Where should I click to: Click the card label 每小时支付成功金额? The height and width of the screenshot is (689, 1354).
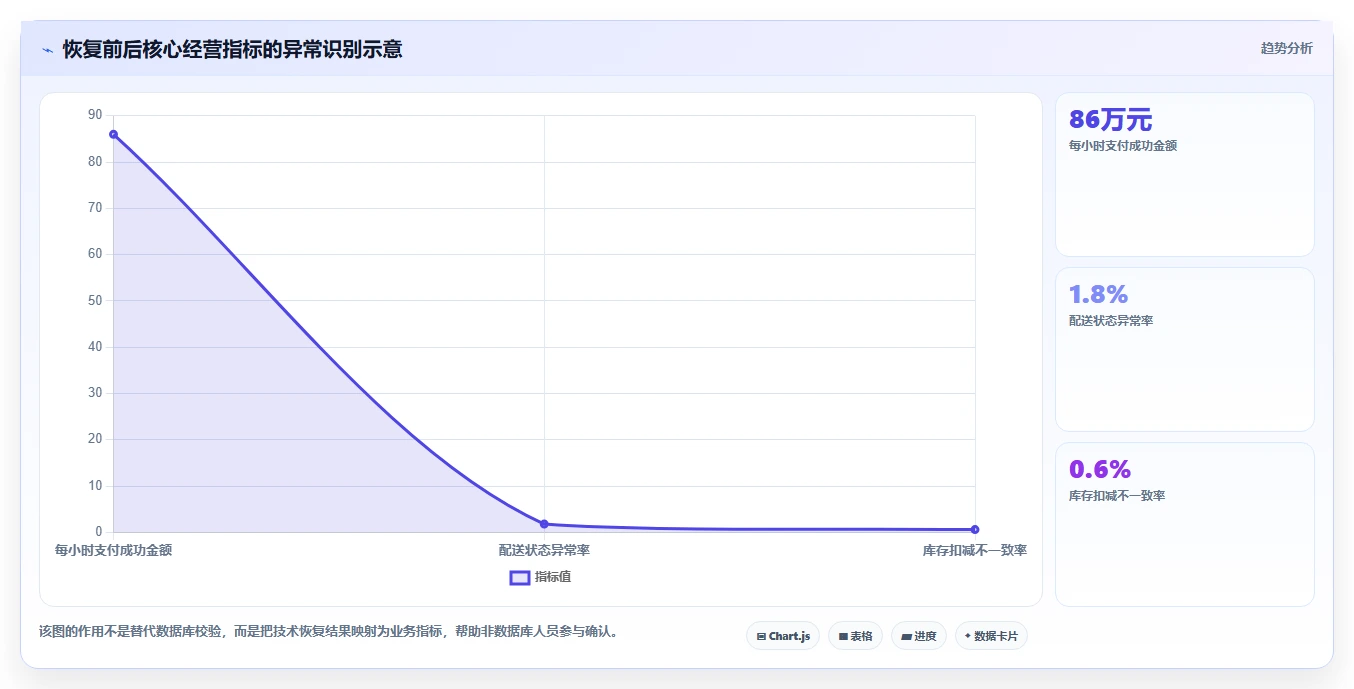point(1123,146)
